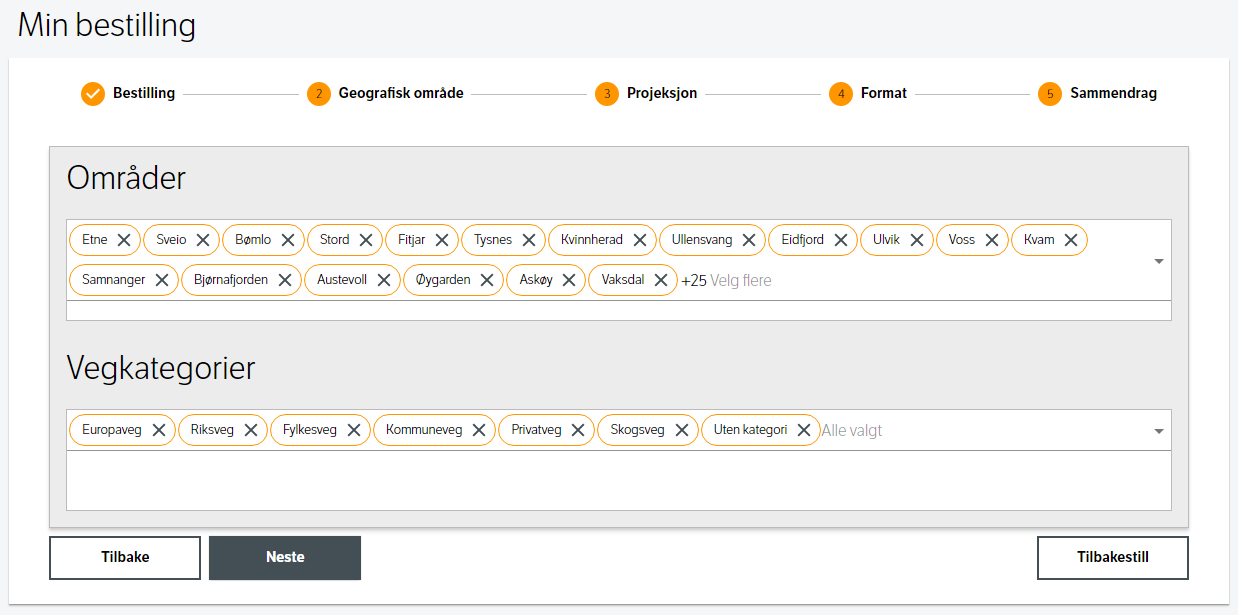The image size is (1238, 615).
Task: Go to completed Bestilling step
Action: [x=128, y=93]
